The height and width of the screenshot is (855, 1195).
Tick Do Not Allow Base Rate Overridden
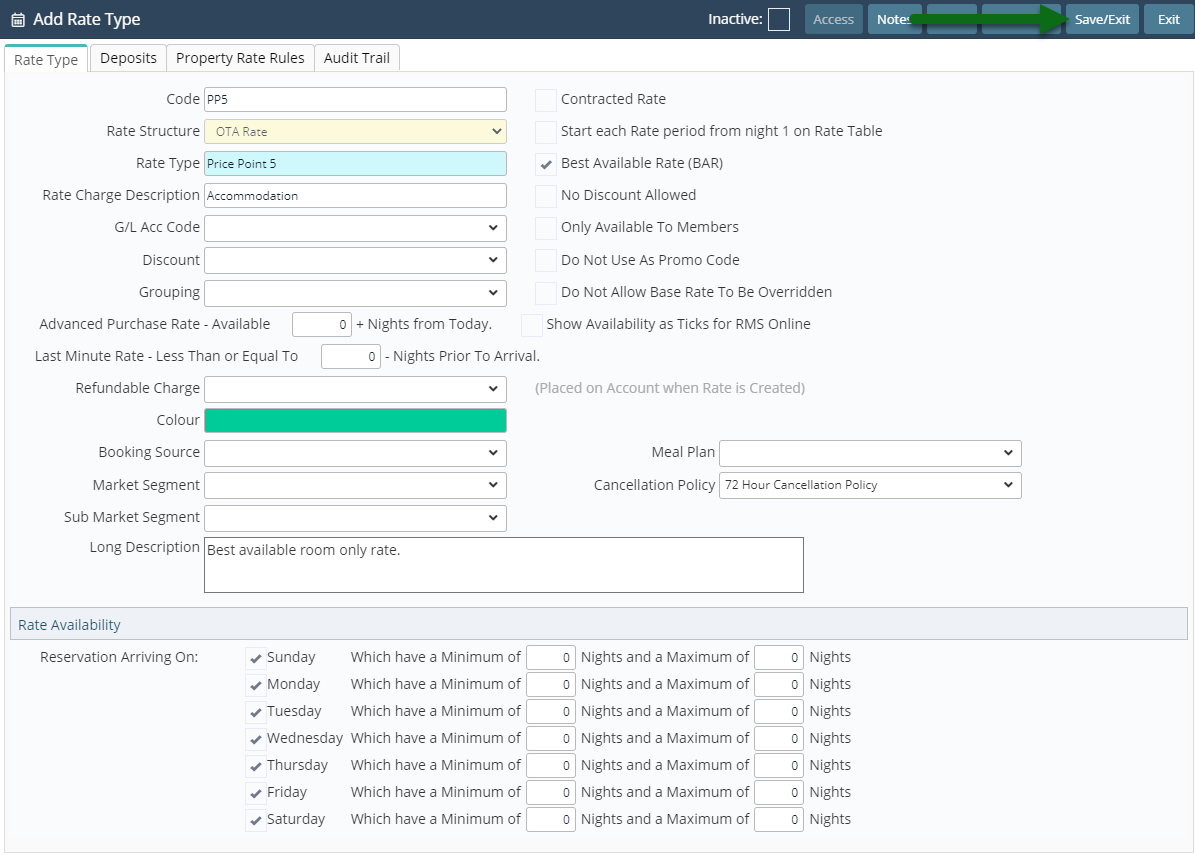546,293
